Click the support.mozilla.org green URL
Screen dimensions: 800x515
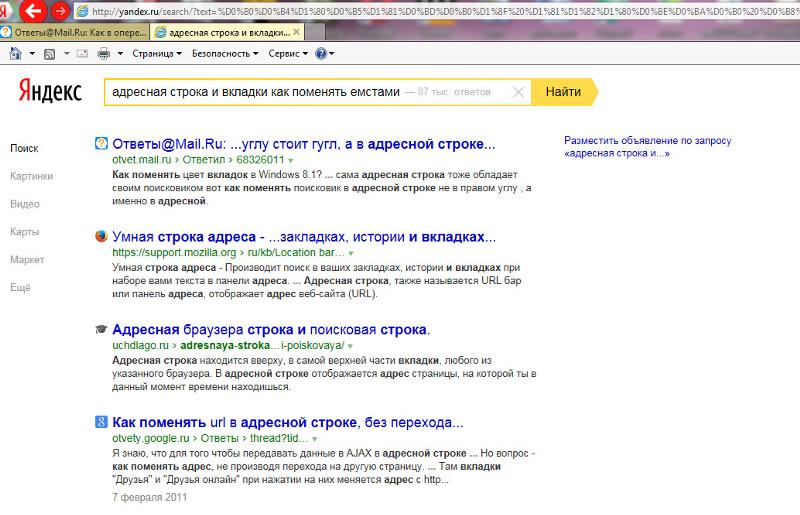(174, 252)
